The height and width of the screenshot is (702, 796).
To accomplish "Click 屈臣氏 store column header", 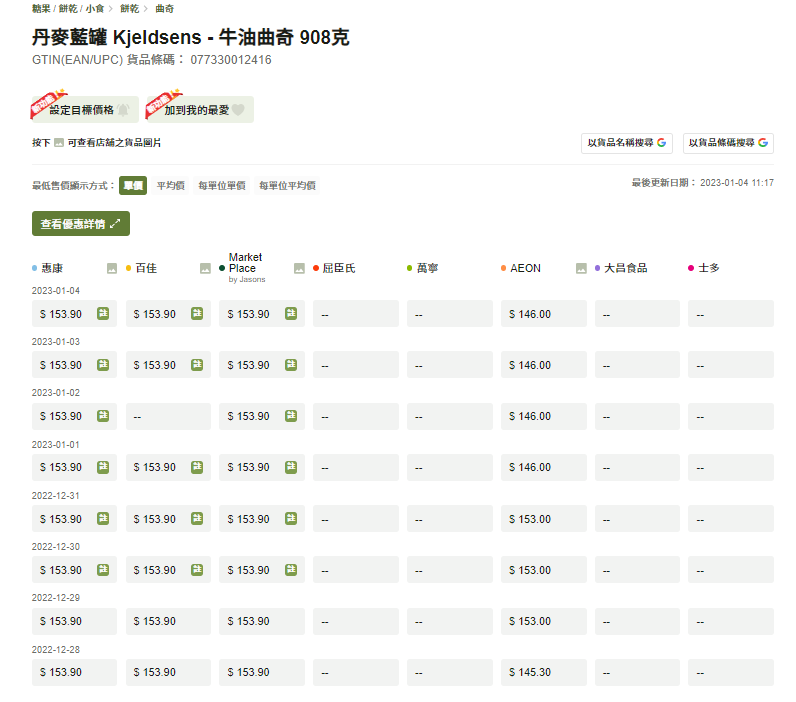I will pyautogui.click(x=339, y=268).
